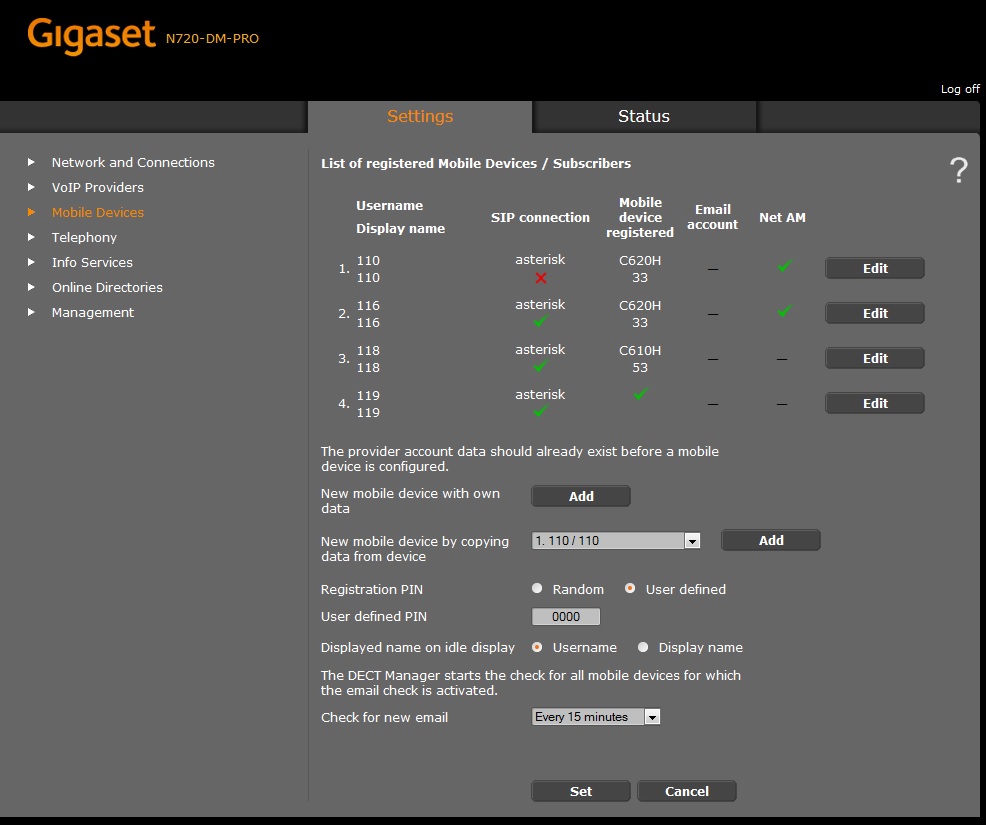
Task: Click Net AM checkmark for device 110
Action: click(783, 266)
